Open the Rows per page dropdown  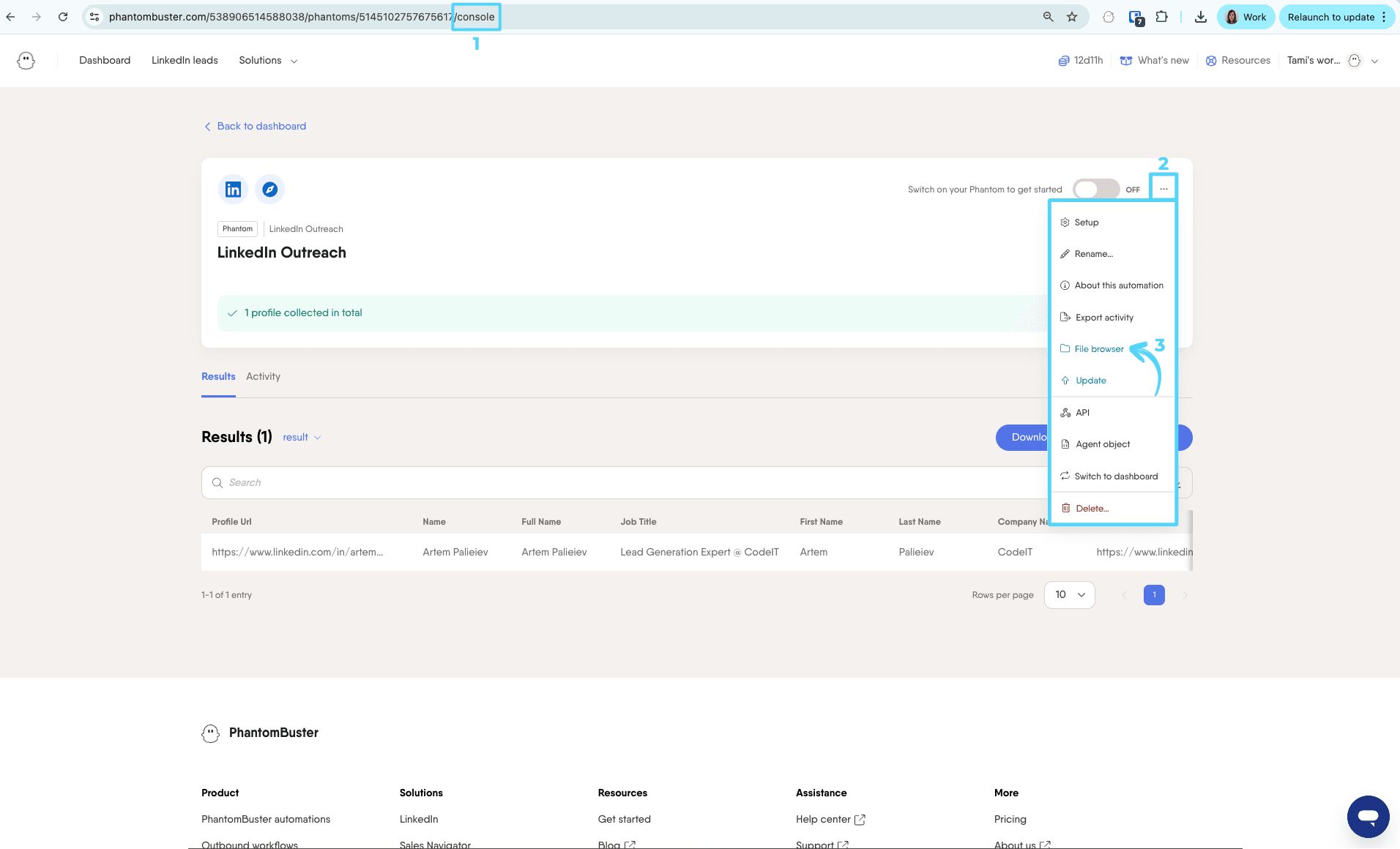tap(1069, 595)
